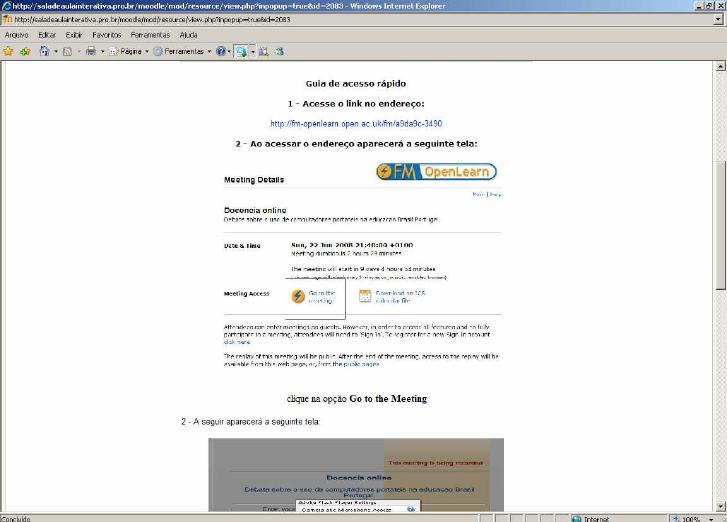This screenshot has width=727, height=522.
Task: Open the Favoritos menu
Action: 107,35
